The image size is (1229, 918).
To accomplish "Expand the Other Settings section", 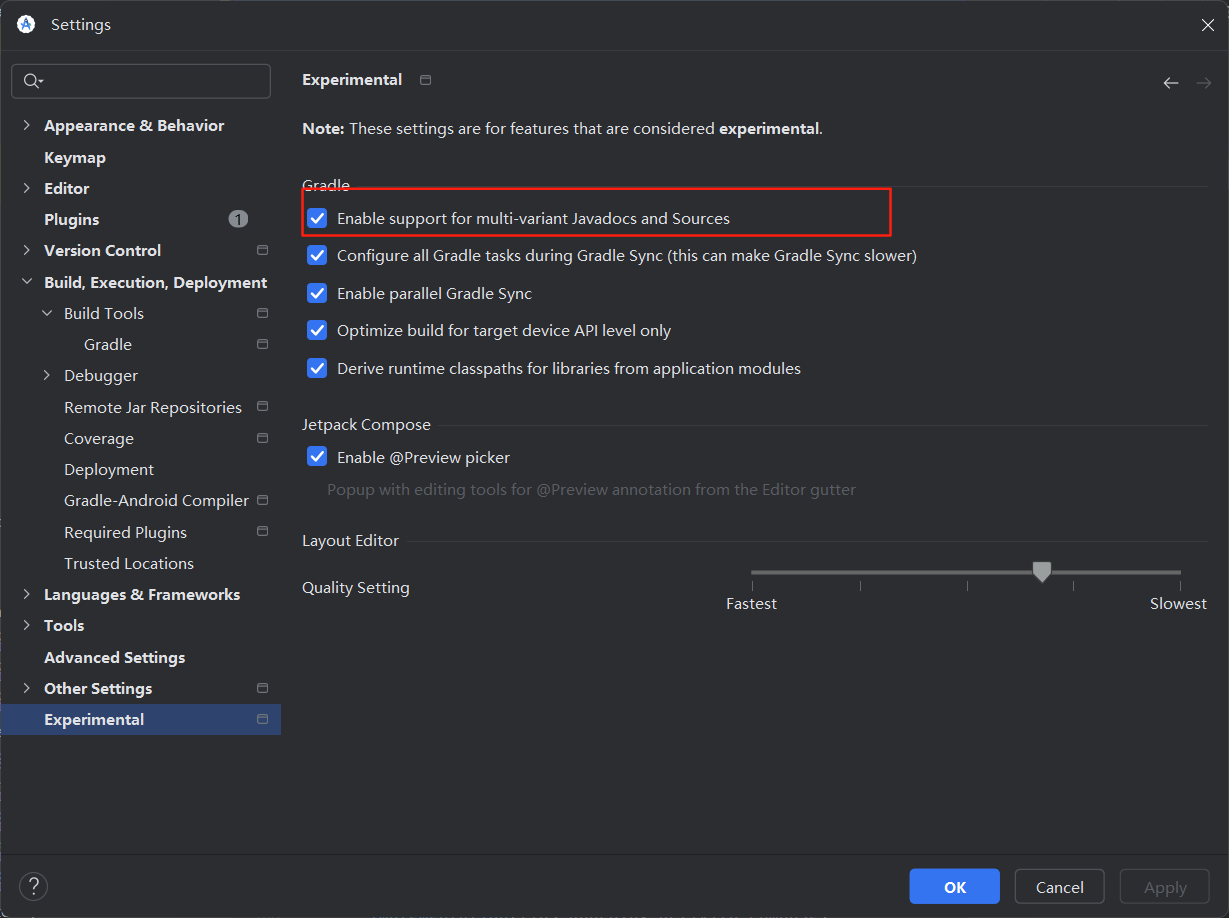I will click(26, 688).
